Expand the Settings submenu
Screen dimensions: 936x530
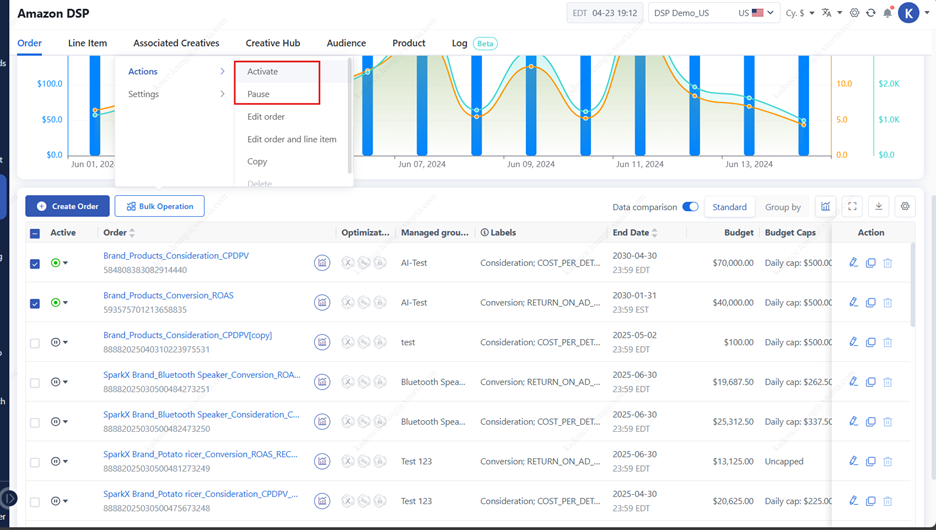(175, 94)
